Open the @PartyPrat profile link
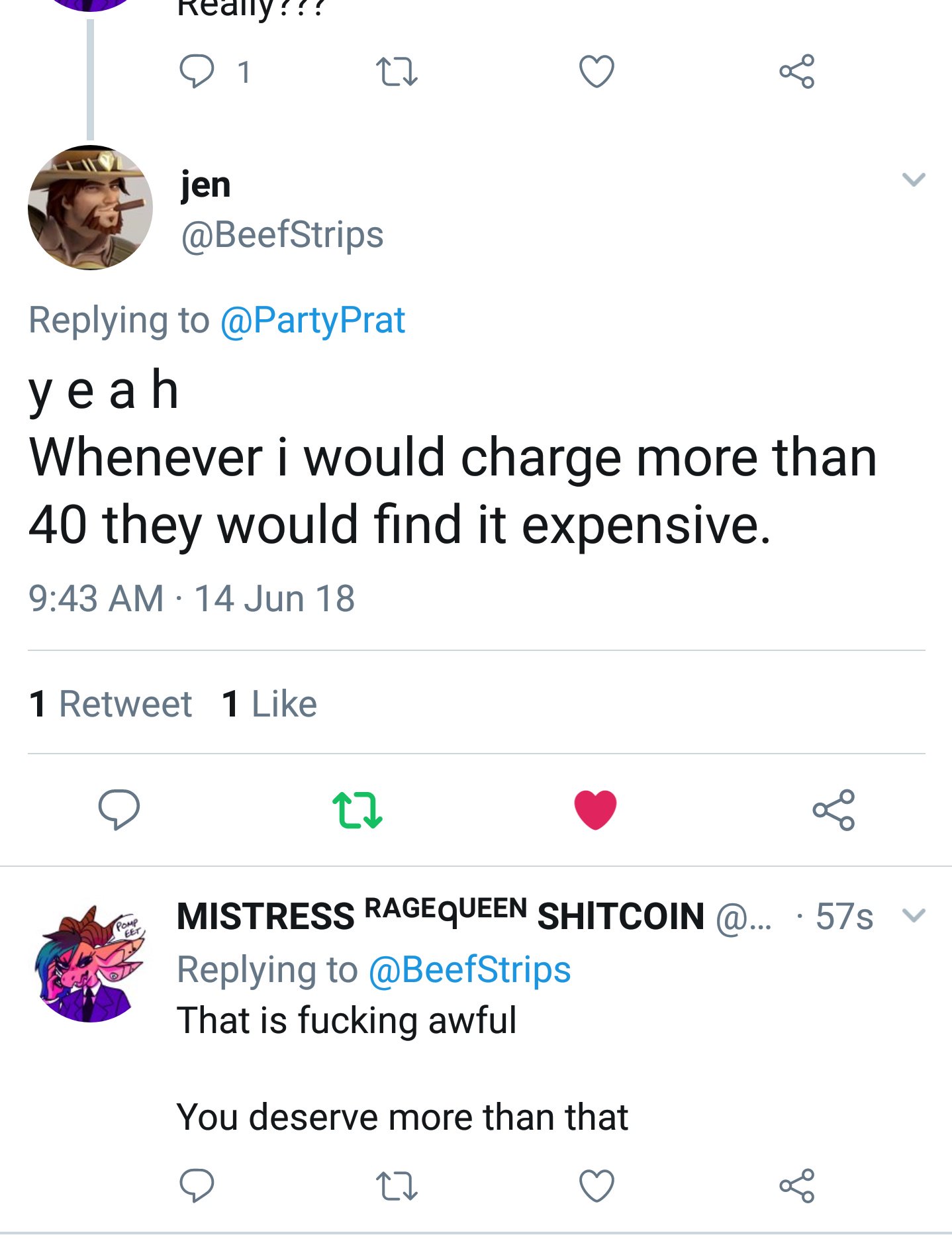 click(x=312, y=321)
